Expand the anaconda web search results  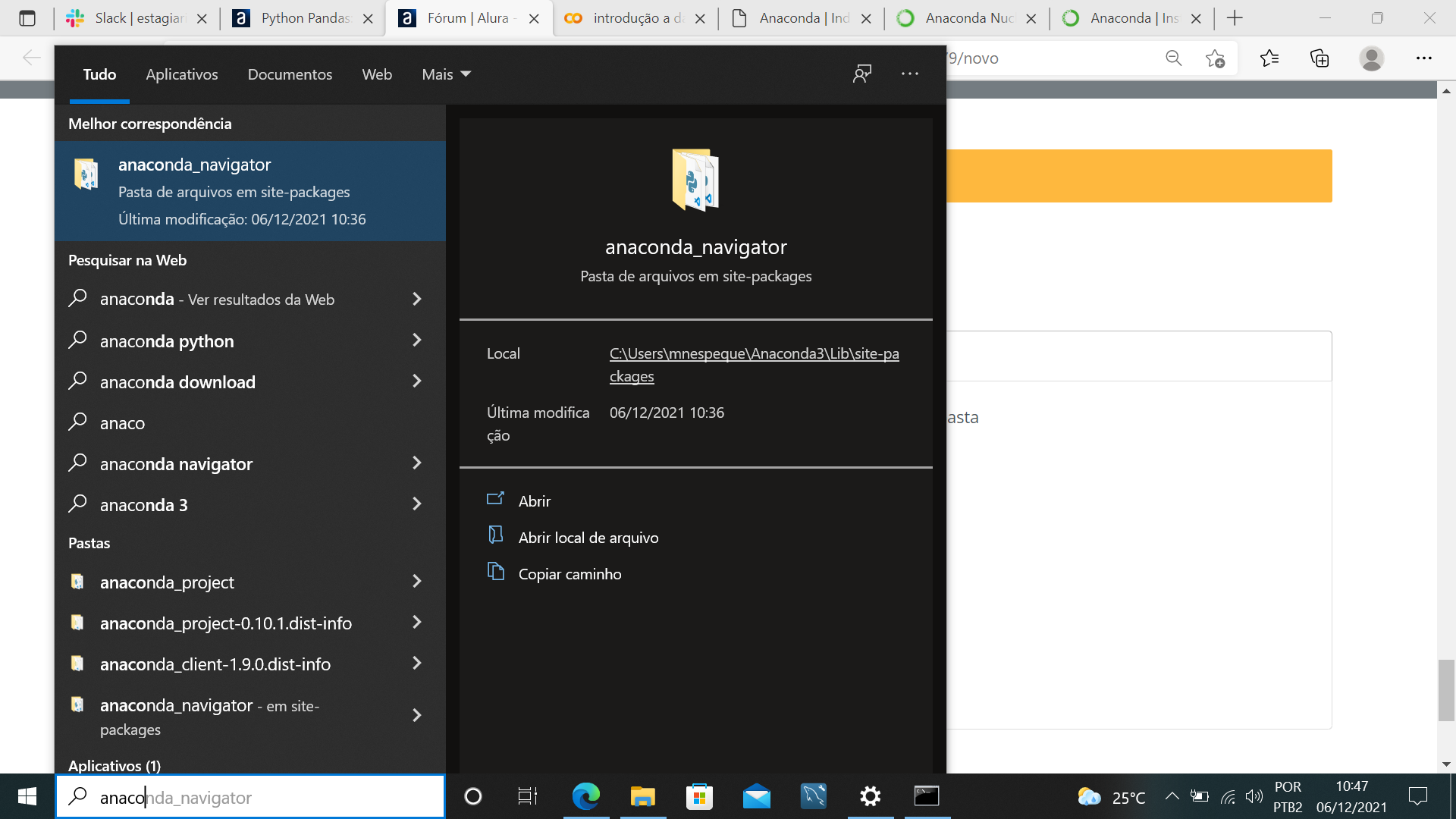(419, 299)
